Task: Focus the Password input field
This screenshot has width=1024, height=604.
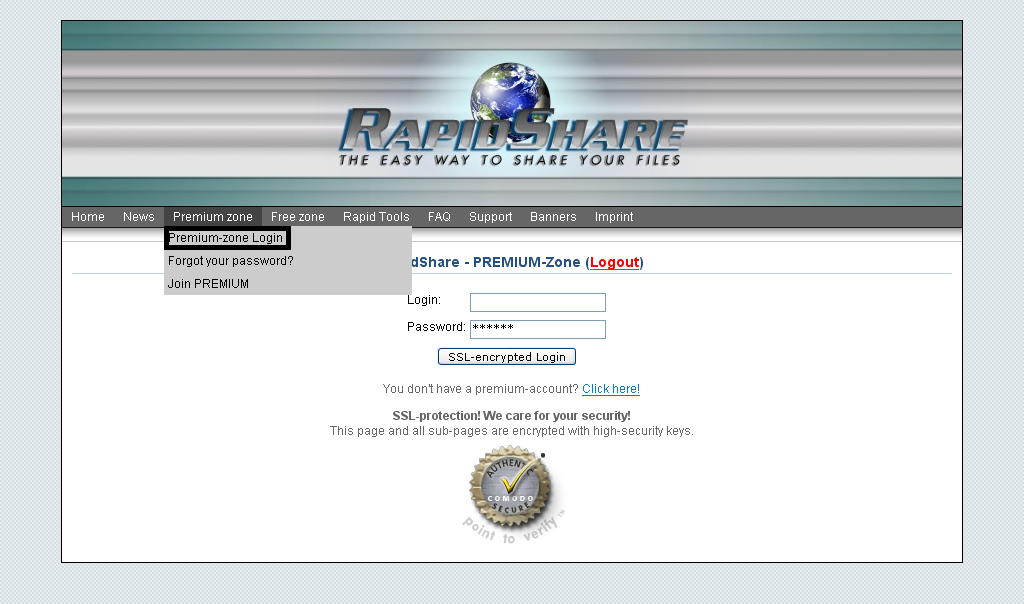Action: (538, 329)
